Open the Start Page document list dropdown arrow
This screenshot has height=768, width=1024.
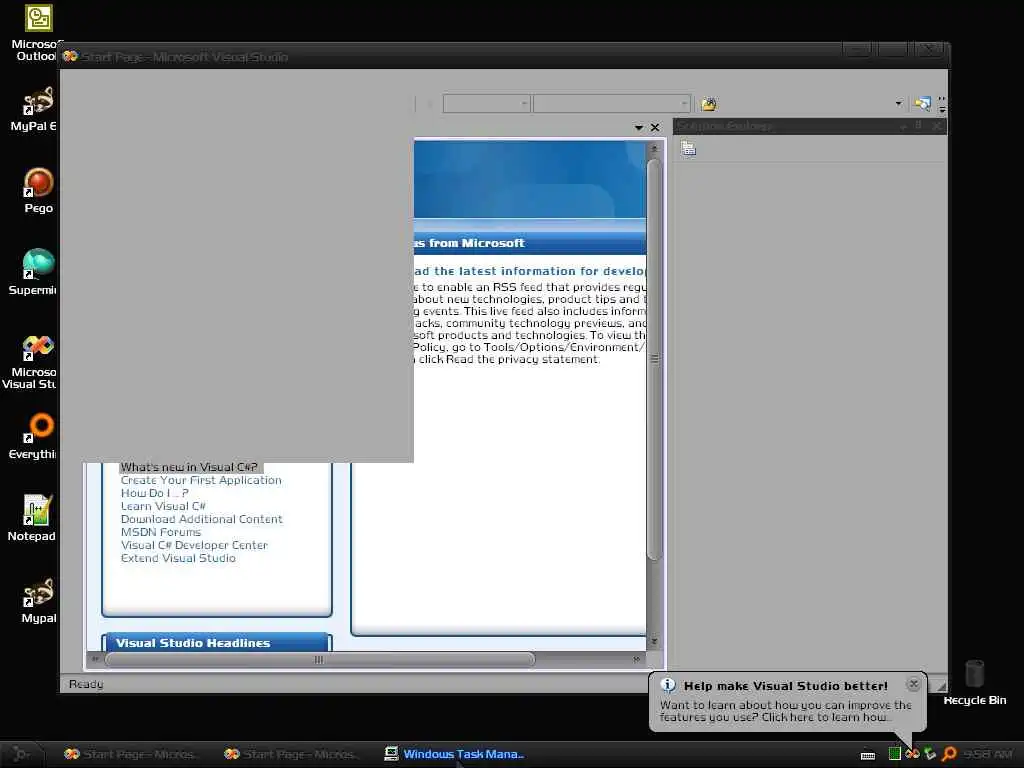pyautogui.click(x=639, y=127)
